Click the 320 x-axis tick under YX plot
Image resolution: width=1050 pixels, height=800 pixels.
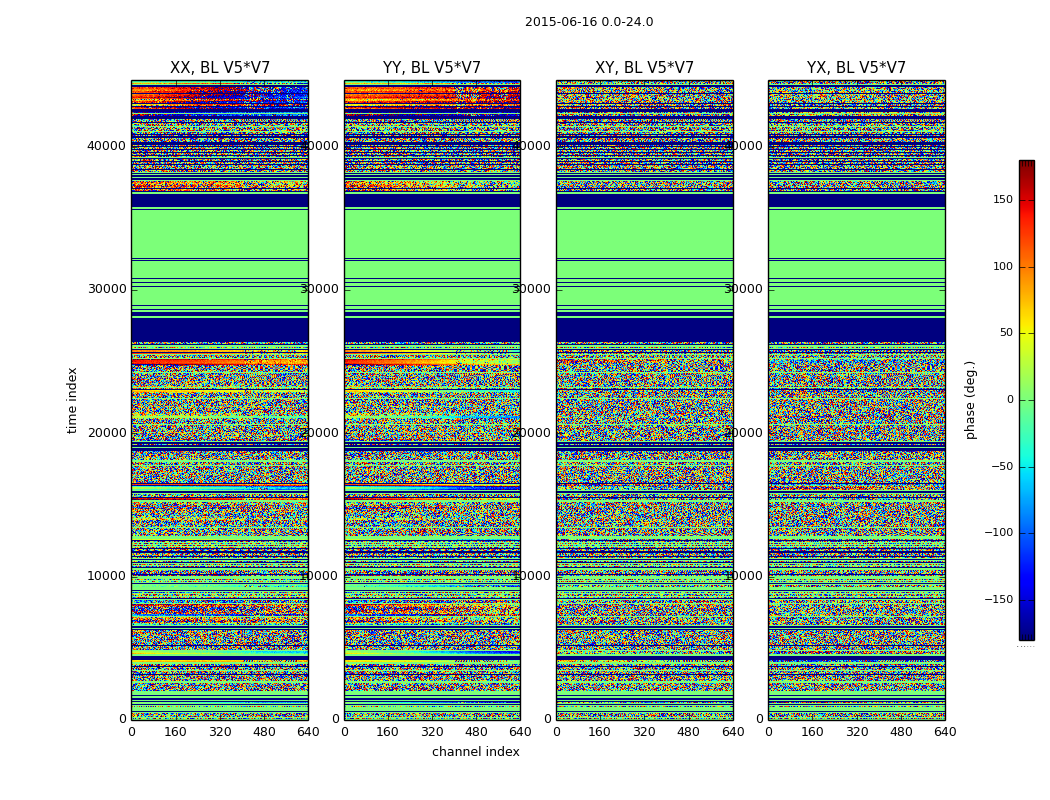(x=856, y=732)
